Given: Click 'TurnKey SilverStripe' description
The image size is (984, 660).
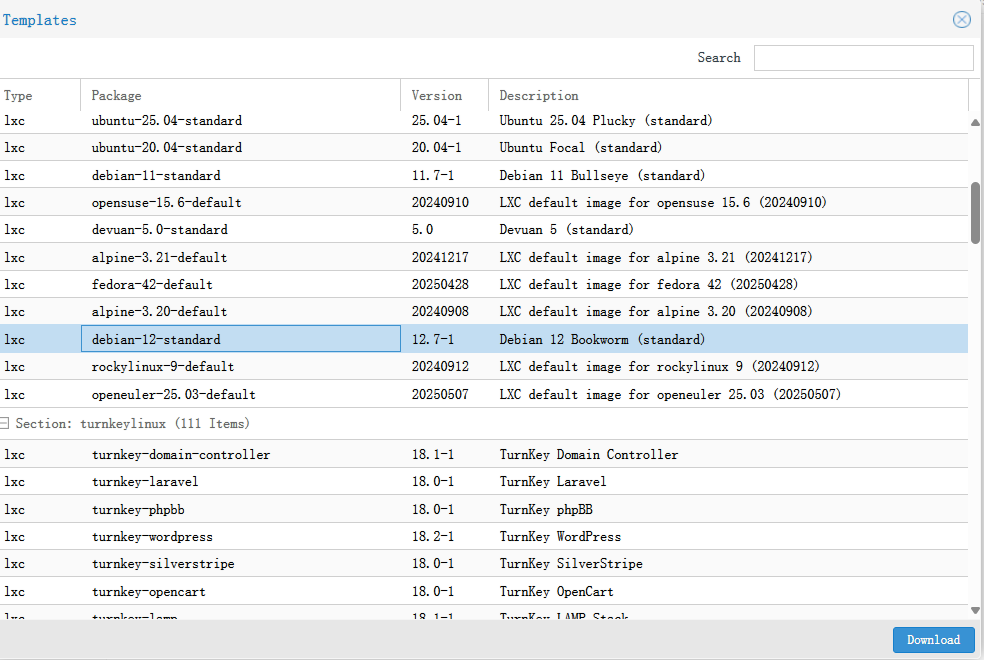Looking at the screenshot, I should pyautogui.click(x=570, y=564).
